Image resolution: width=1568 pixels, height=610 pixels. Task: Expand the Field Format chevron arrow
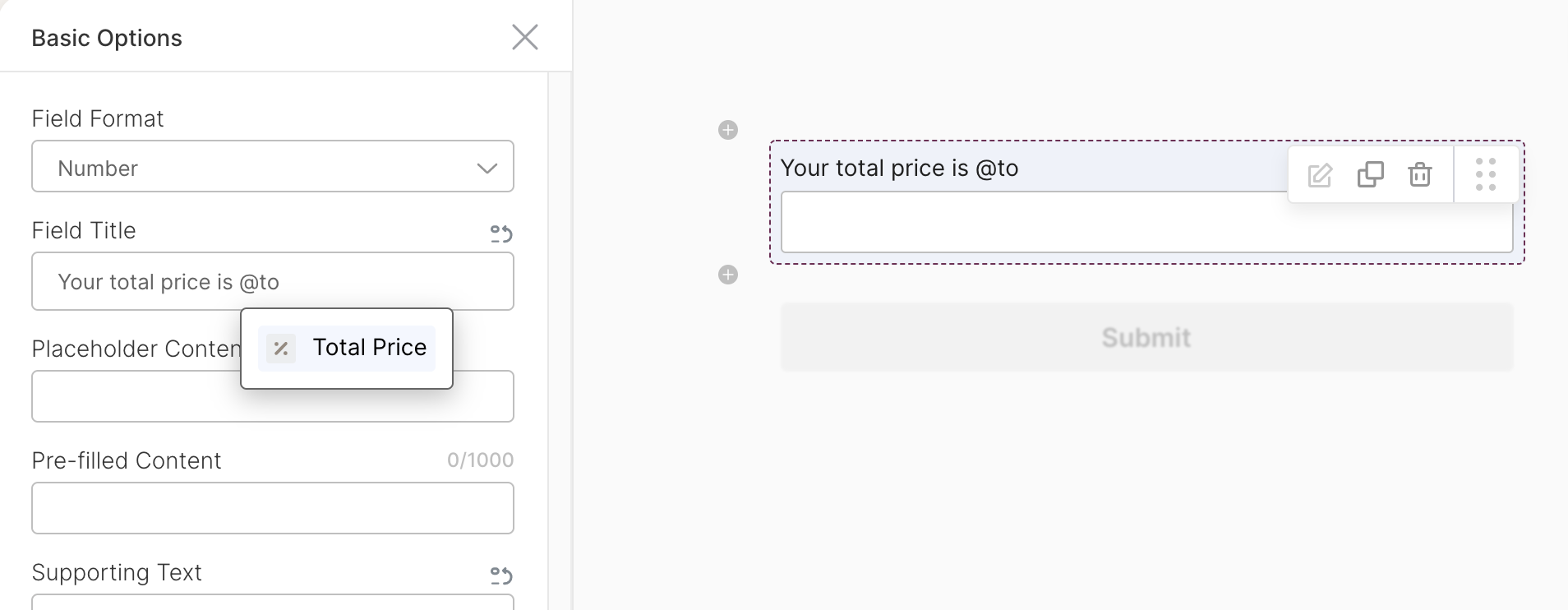pos(487,168)
